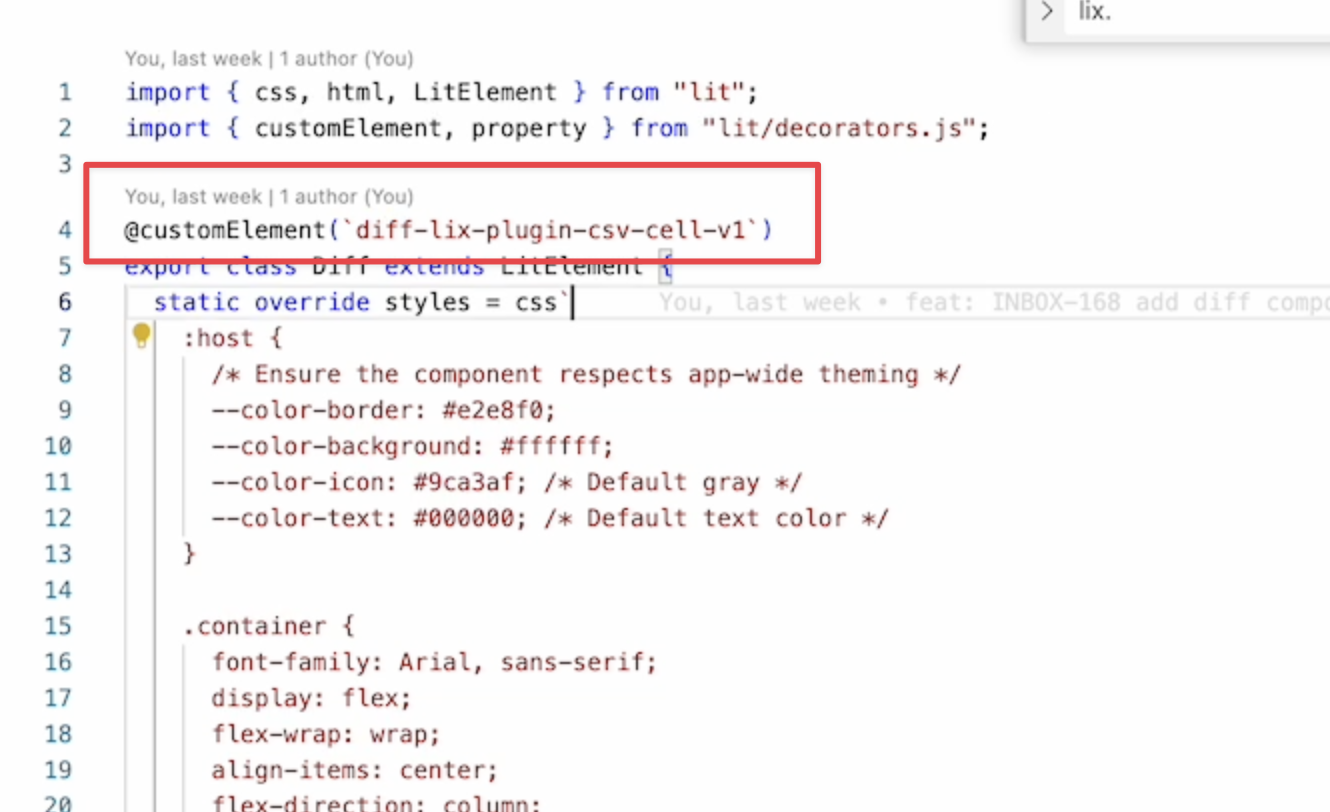The width and height of the screenshot is (1330, 812).
Task: Click the "Default text color" comment
Action: [716, 518]
